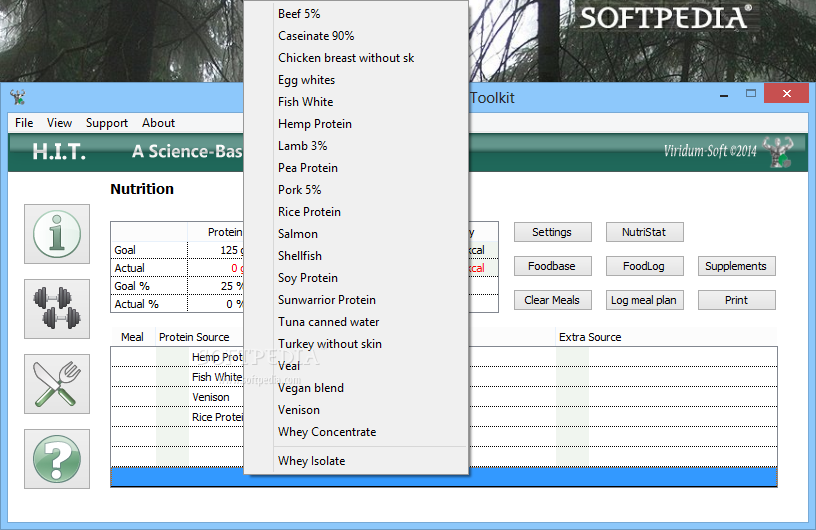This screenshot has width=816, height=530.
Task: Click Clear Meals button
Action: click(552, 300)
